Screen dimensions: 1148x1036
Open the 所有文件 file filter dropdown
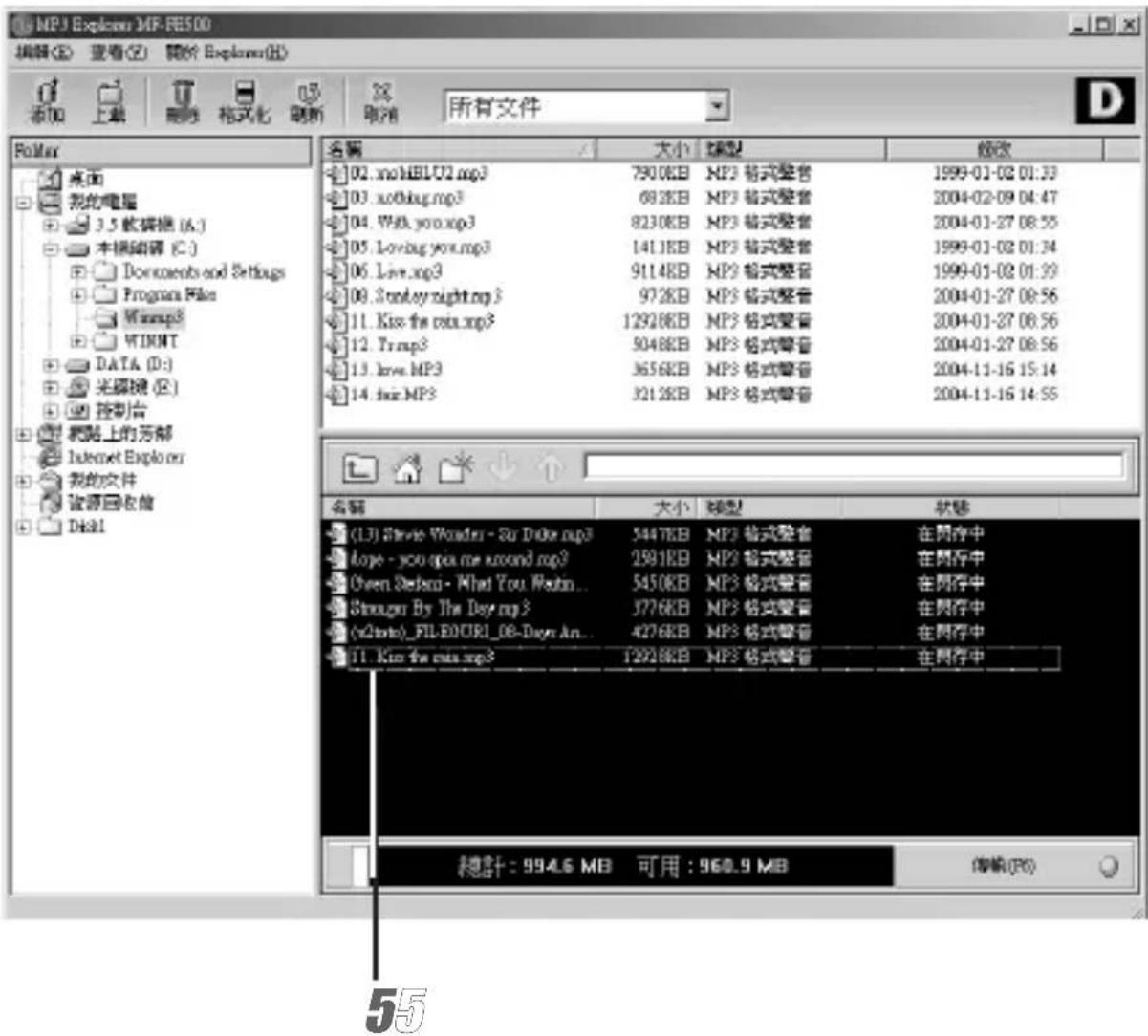[718, 106]
